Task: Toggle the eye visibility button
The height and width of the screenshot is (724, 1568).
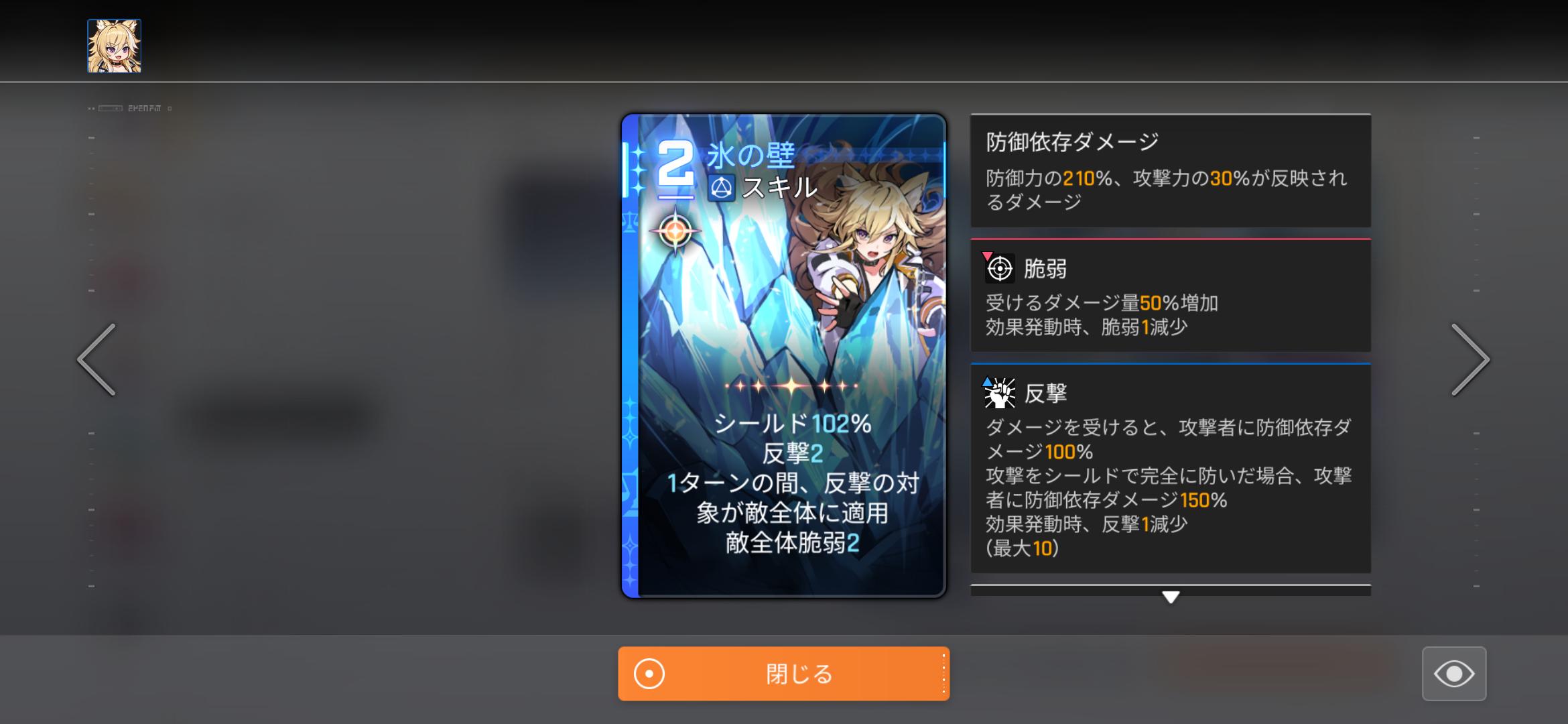Action: point(1454,674)
